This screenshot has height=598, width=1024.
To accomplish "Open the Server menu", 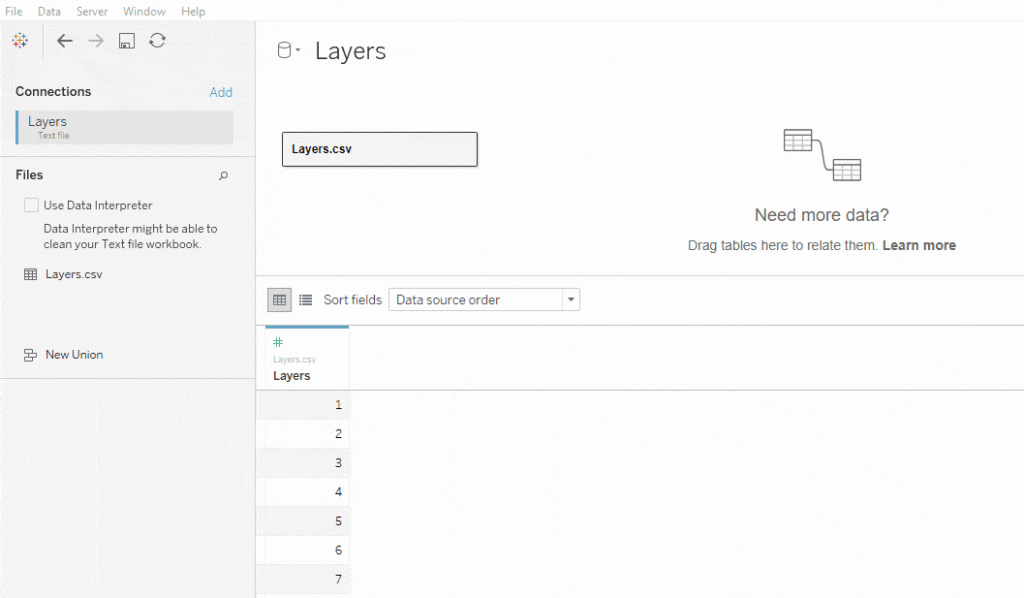I will tap(92, 11).
